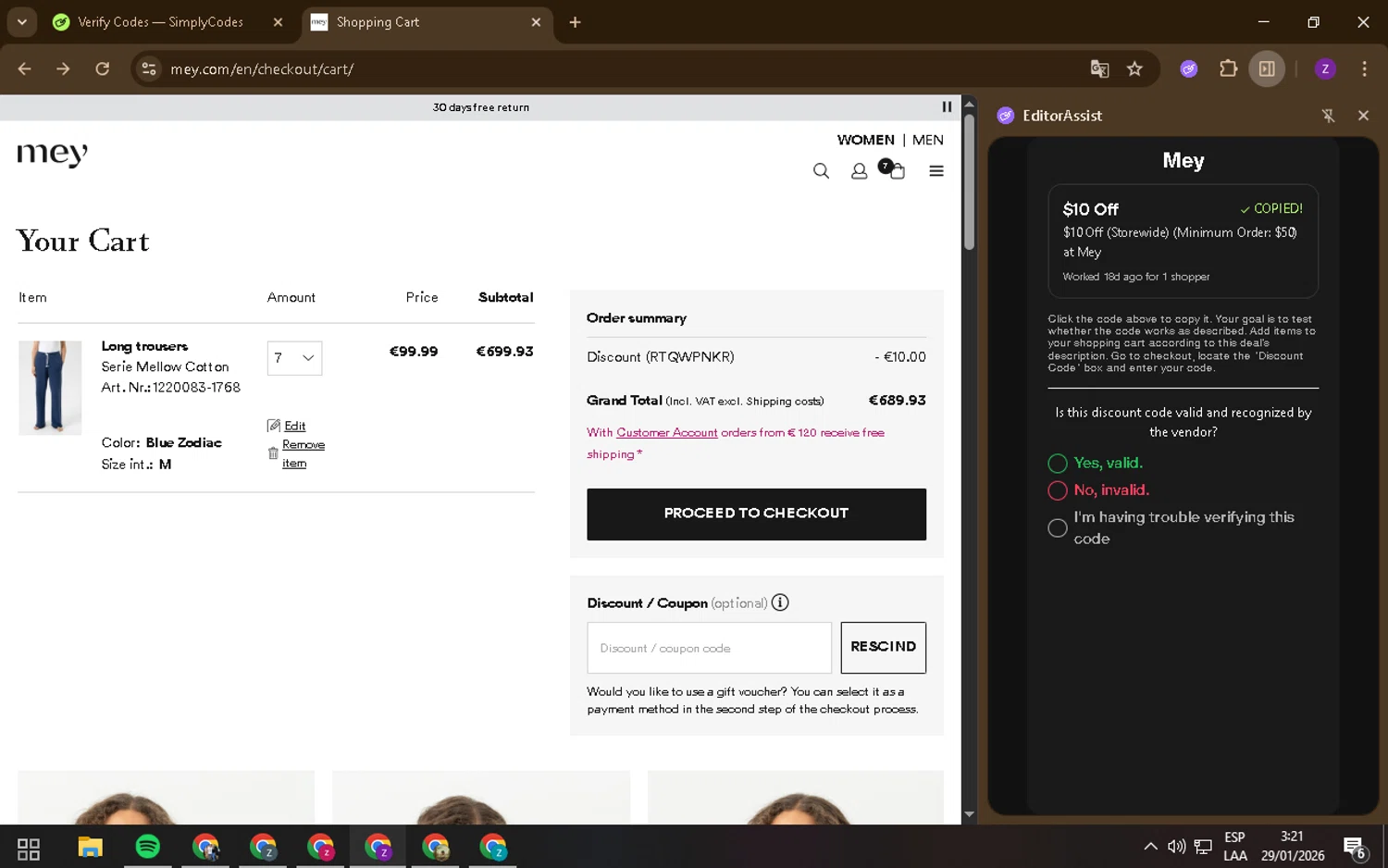
Task: Click the "30 days free return" banner text
Action: pos(481,107)
